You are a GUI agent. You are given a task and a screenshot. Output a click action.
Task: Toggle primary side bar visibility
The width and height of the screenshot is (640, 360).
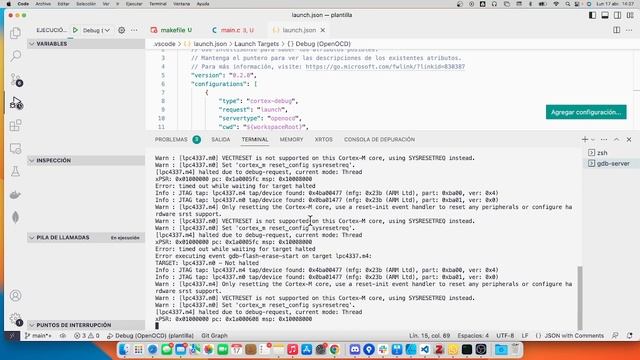coord(592,15)
